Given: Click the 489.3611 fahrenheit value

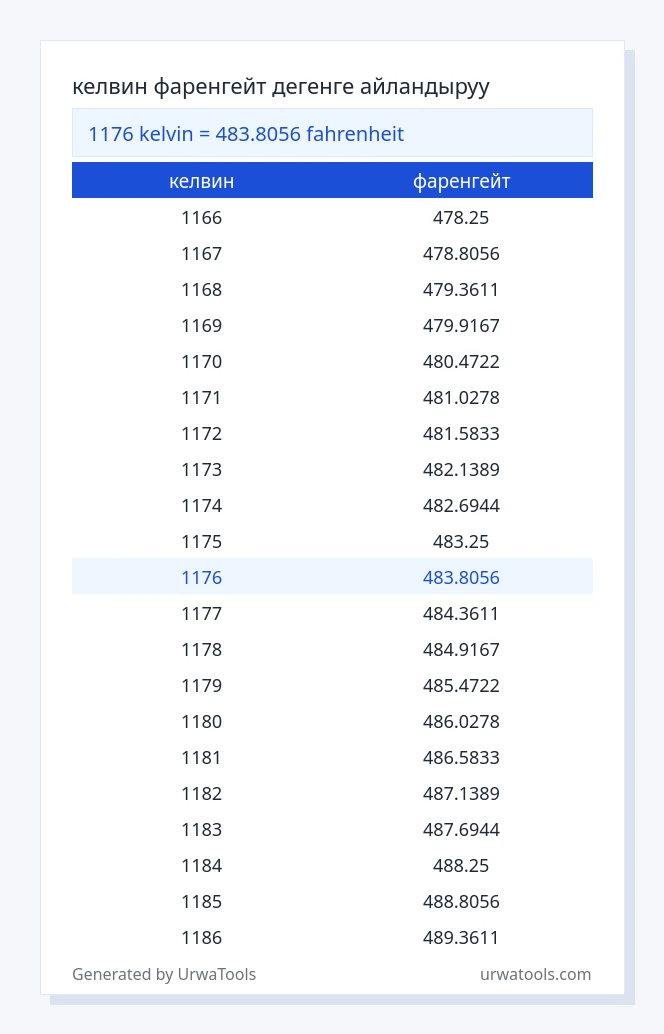Looking at the screenshot, I should coord(461,937).
